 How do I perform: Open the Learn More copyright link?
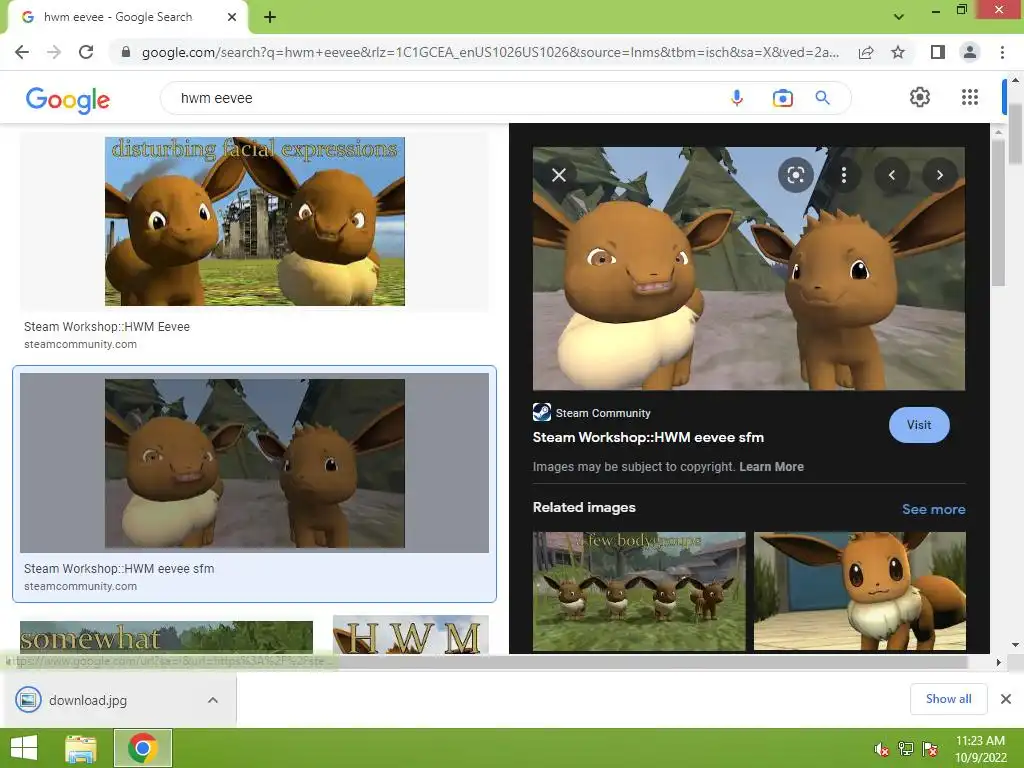(771, 467)
